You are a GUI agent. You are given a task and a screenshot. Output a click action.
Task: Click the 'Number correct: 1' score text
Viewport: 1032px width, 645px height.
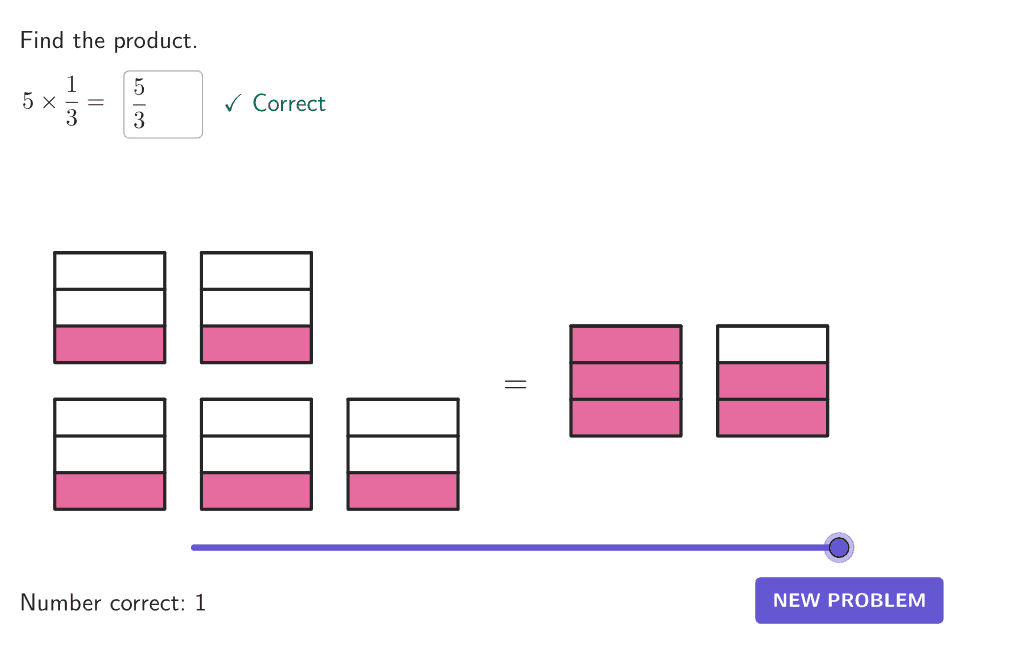(x=113, y=603)
